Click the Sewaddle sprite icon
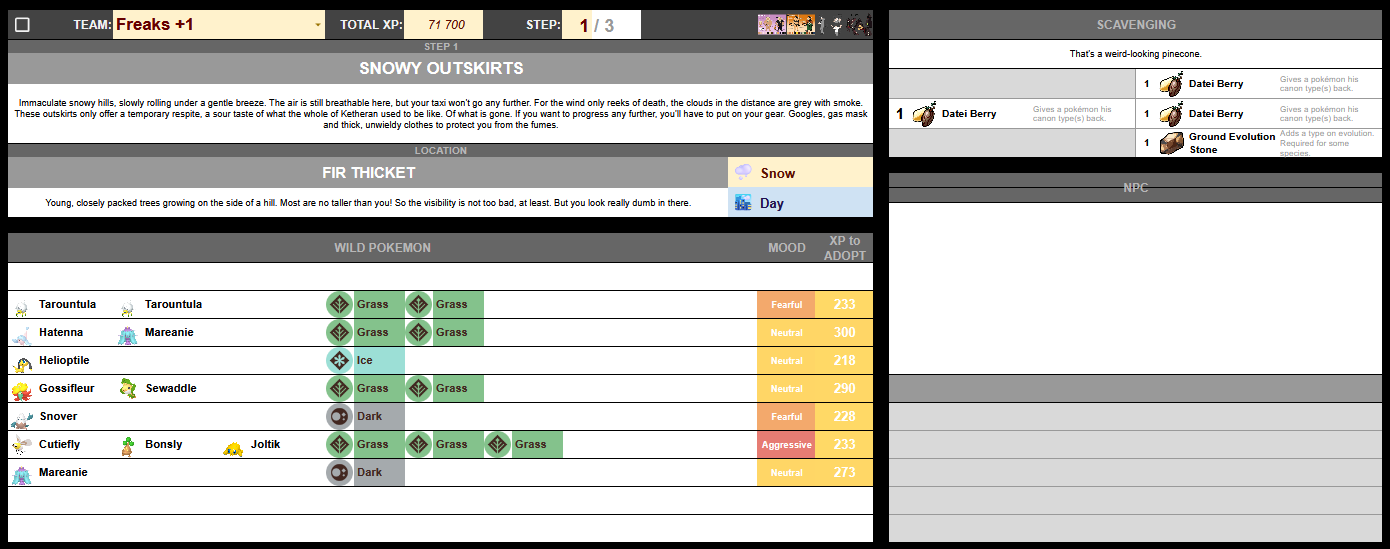This screenshot has height=549, width=1390. (x=127, y=389)
